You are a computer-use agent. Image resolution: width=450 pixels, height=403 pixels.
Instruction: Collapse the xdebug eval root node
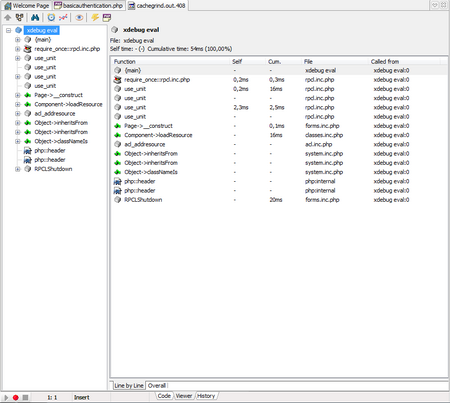click(8, 30)
